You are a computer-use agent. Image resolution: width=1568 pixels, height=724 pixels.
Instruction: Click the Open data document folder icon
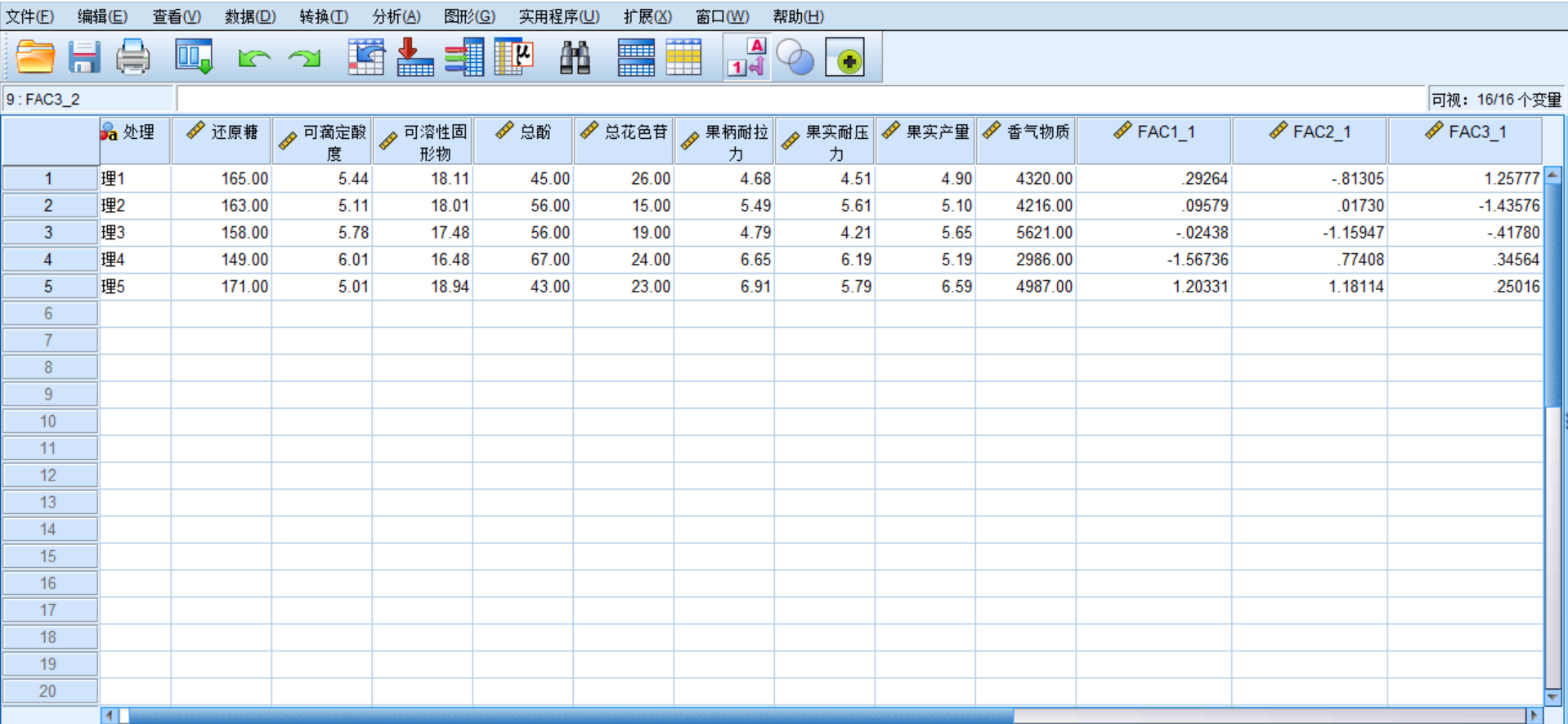35,58
